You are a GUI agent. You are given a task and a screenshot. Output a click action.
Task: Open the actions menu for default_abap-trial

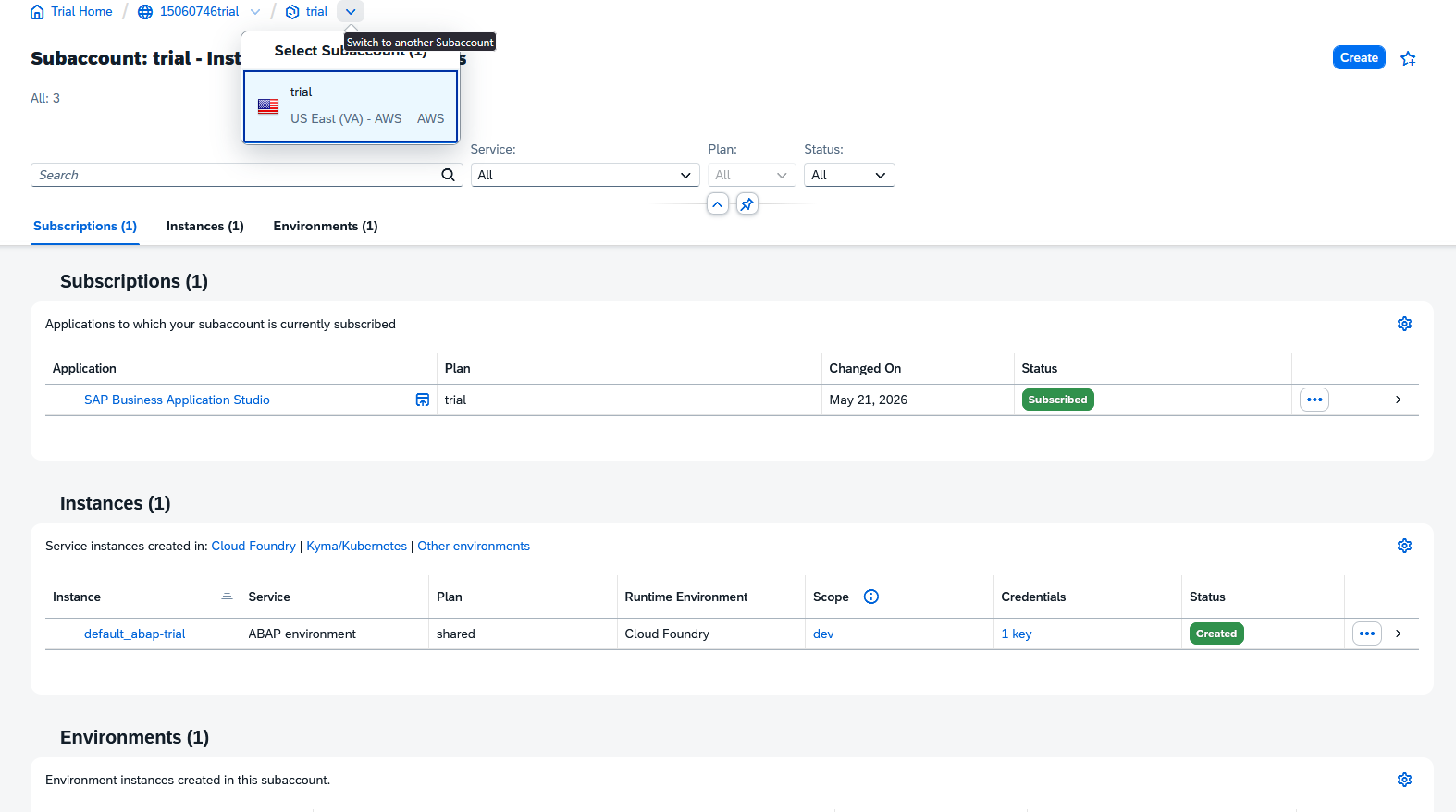1367,634
